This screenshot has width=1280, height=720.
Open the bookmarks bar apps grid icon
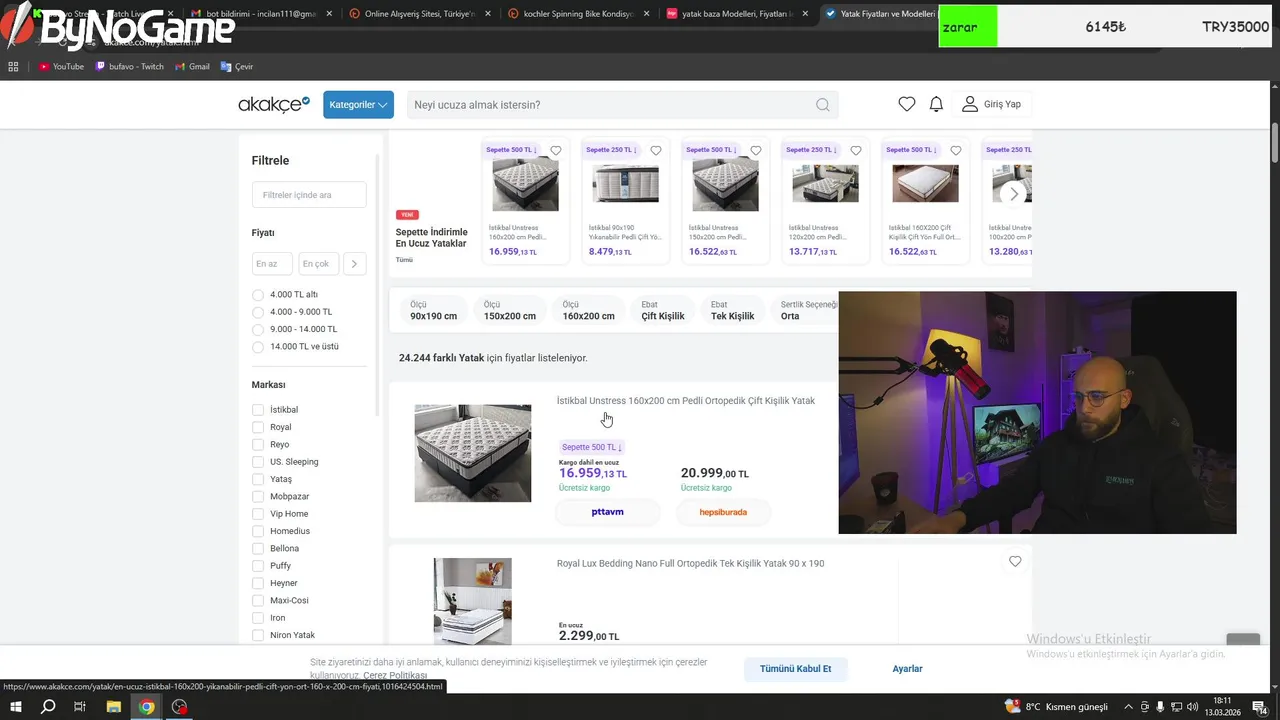coord(13,67)
